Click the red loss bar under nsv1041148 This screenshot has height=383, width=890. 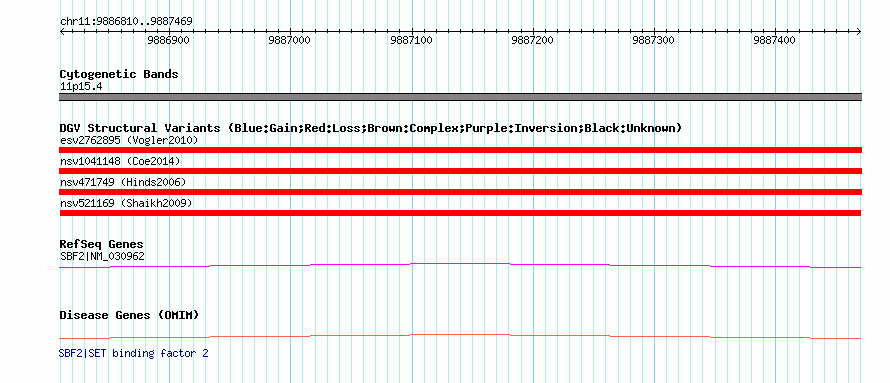pyautogui.click(x=460, y=171)
